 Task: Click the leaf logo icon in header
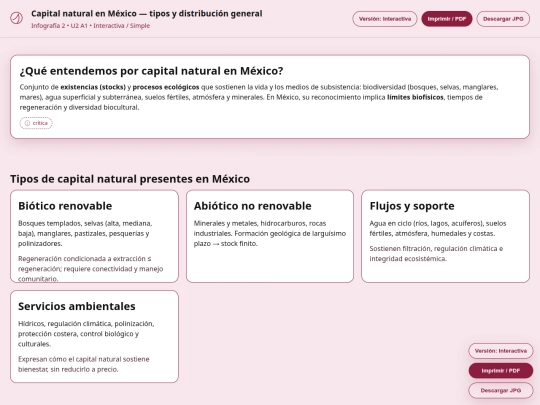click(x=16, y=18)
